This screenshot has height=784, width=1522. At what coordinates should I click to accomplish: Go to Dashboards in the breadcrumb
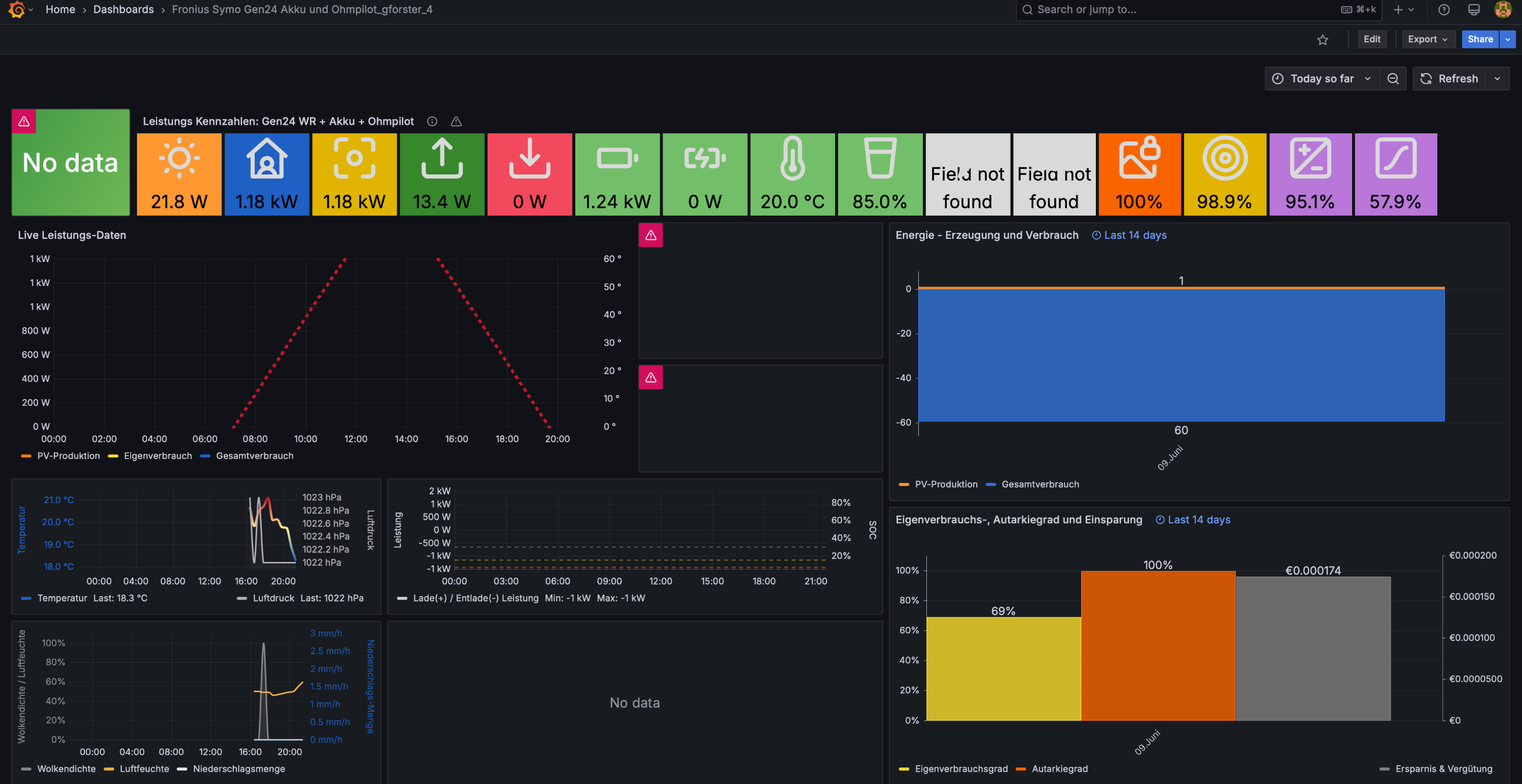[x=123, y=10]
